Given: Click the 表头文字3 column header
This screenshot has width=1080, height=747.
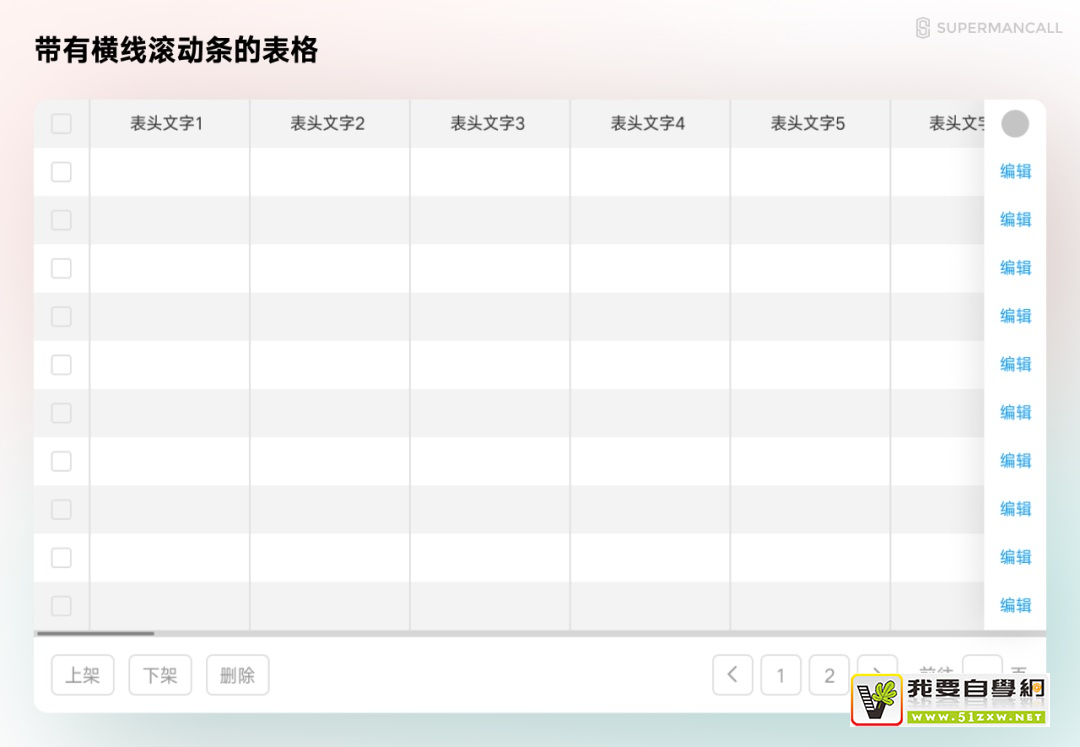Looking at the screenshot, I should (x=488, y=124).
